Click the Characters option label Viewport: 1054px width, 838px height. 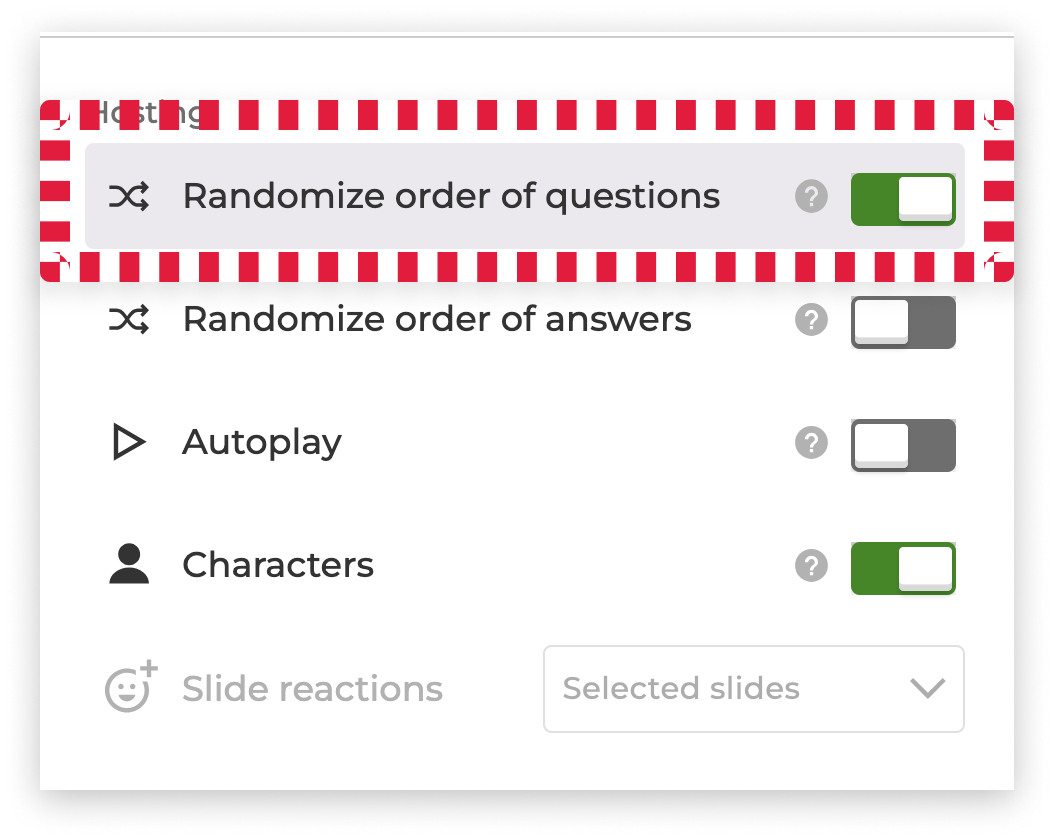tap(278, 565)
